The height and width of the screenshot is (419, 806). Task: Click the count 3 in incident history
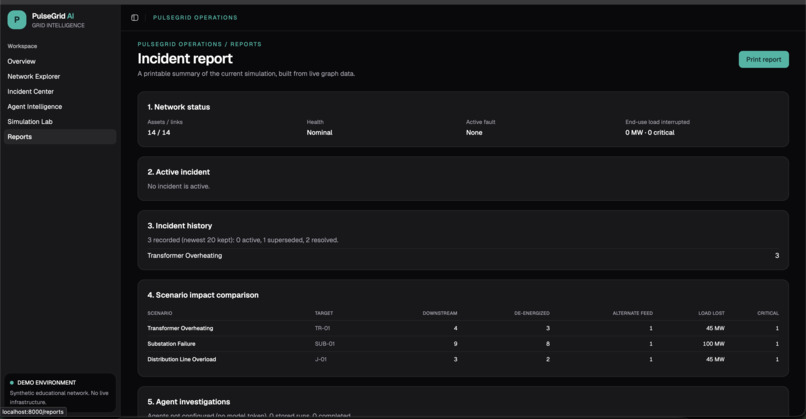(x=777, y=256)
